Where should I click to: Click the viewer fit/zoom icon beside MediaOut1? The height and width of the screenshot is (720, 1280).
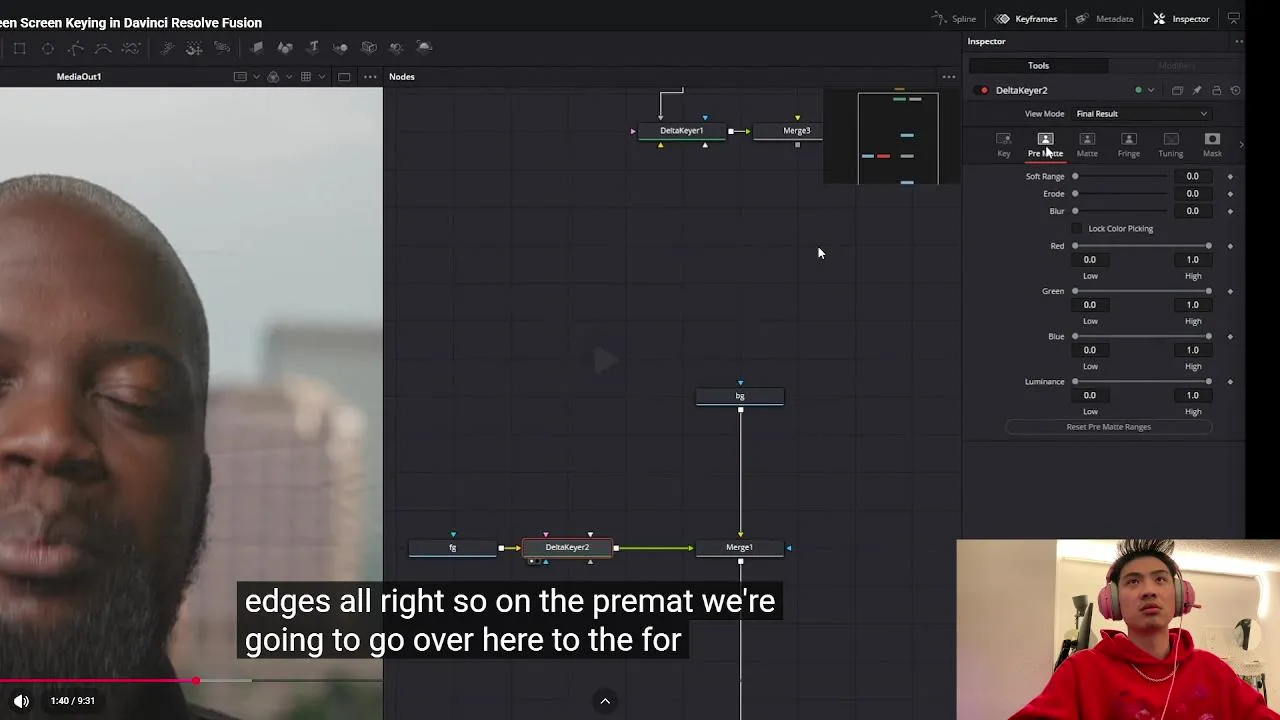[240, 77]
